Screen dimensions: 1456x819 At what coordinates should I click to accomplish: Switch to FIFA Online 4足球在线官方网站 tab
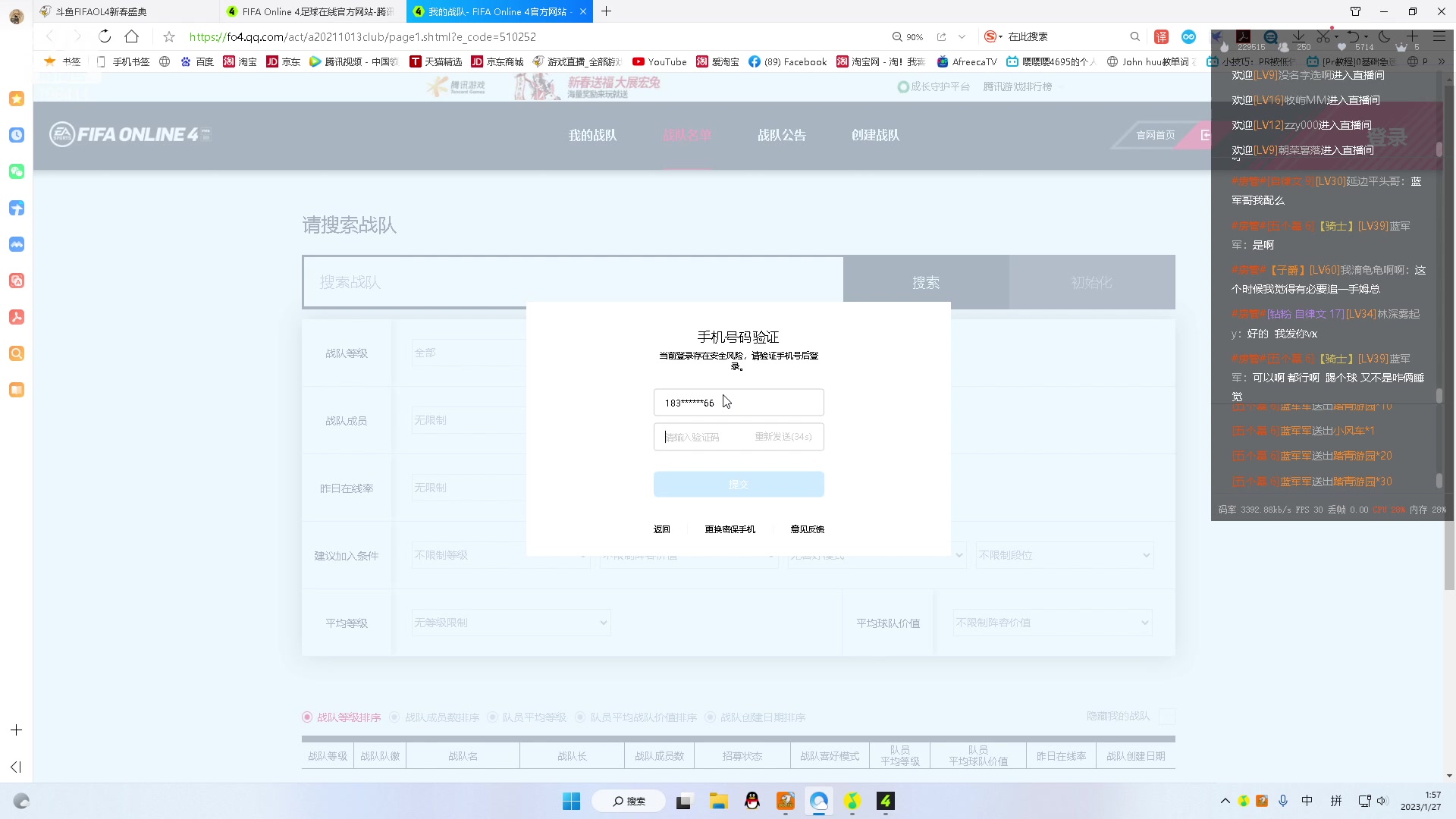click(313, 11)
